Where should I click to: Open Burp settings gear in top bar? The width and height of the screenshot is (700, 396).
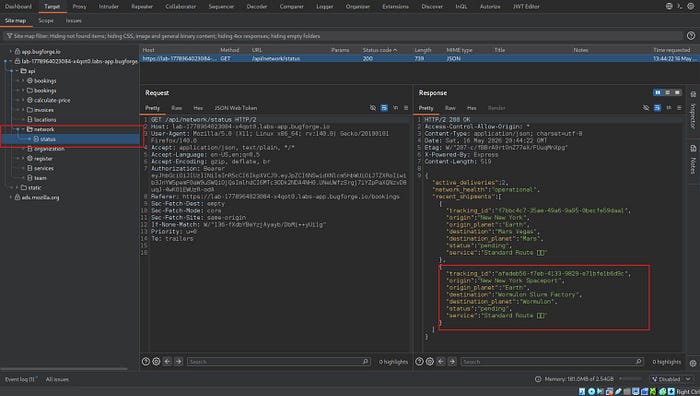pos(691,6)
